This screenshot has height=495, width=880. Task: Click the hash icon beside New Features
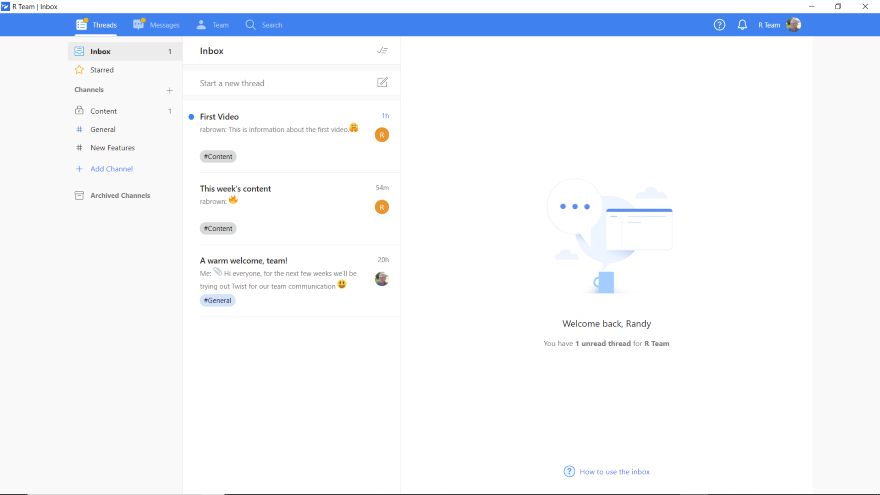(x=79, y=148)
